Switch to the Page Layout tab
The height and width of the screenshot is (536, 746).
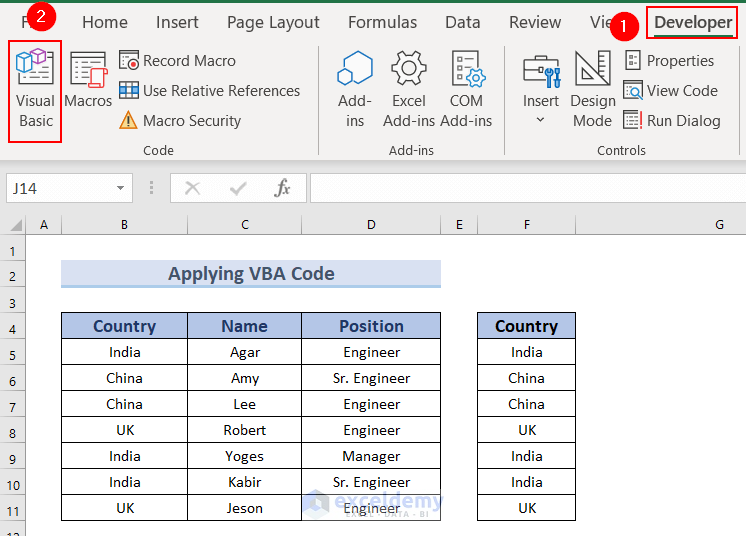click(x=273, y=22)
